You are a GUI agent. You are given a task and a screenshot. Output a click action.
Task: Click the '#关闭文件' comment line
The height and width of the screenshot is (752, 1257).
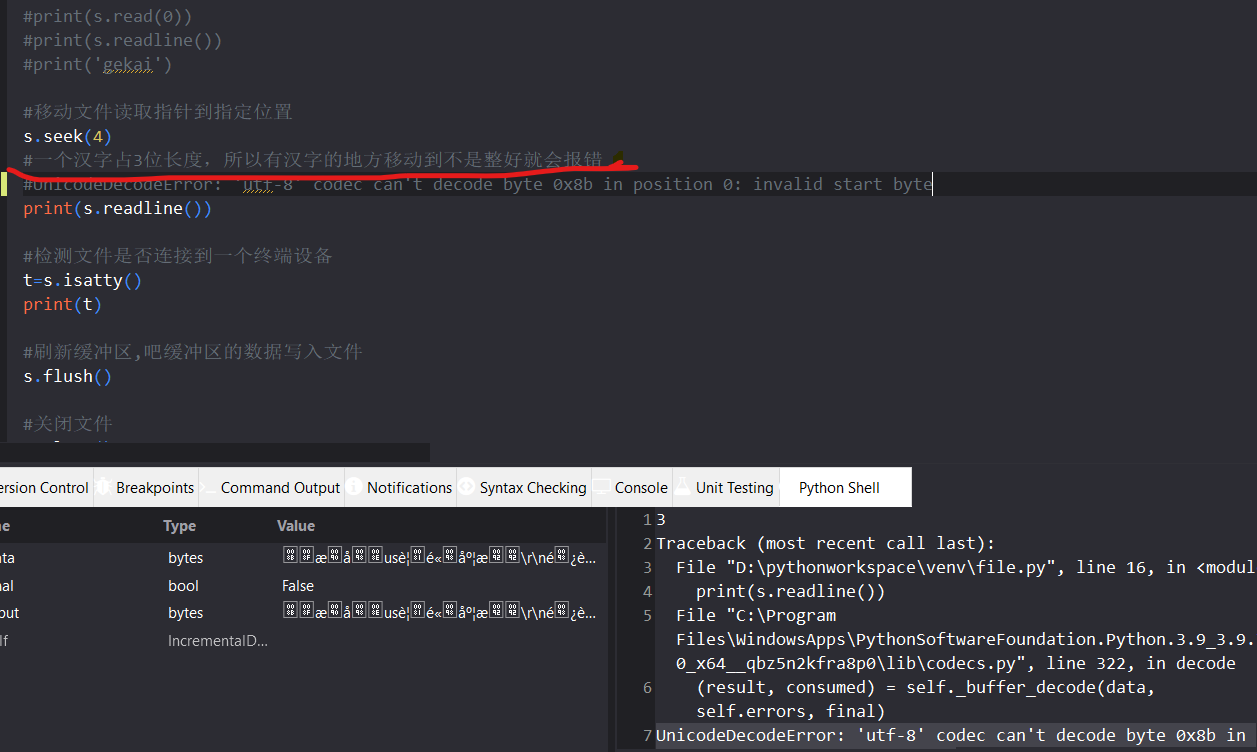(x=68, y=424)
